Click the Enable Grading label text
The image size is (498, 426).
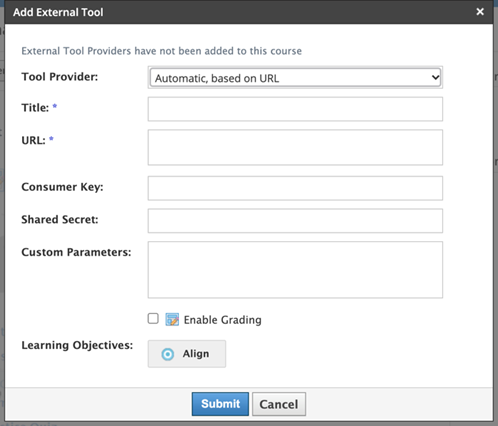point(223,320)
